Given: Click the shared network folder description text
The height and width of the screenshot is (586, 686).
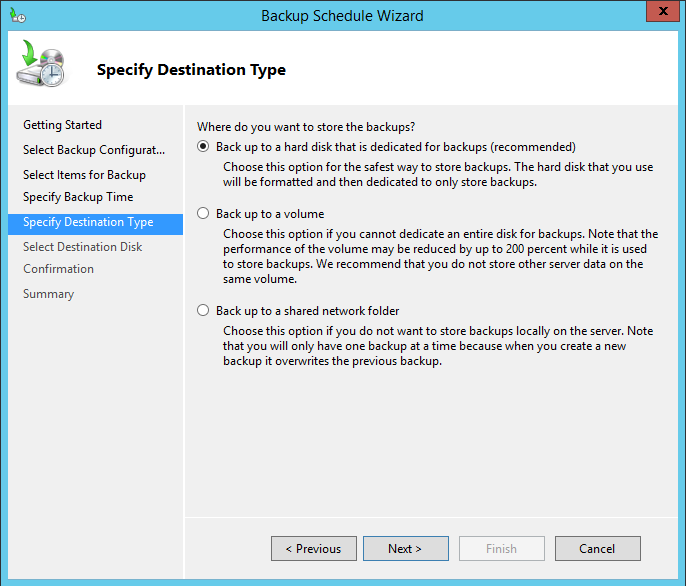Looking at the screenshot, I should point(438,346).
